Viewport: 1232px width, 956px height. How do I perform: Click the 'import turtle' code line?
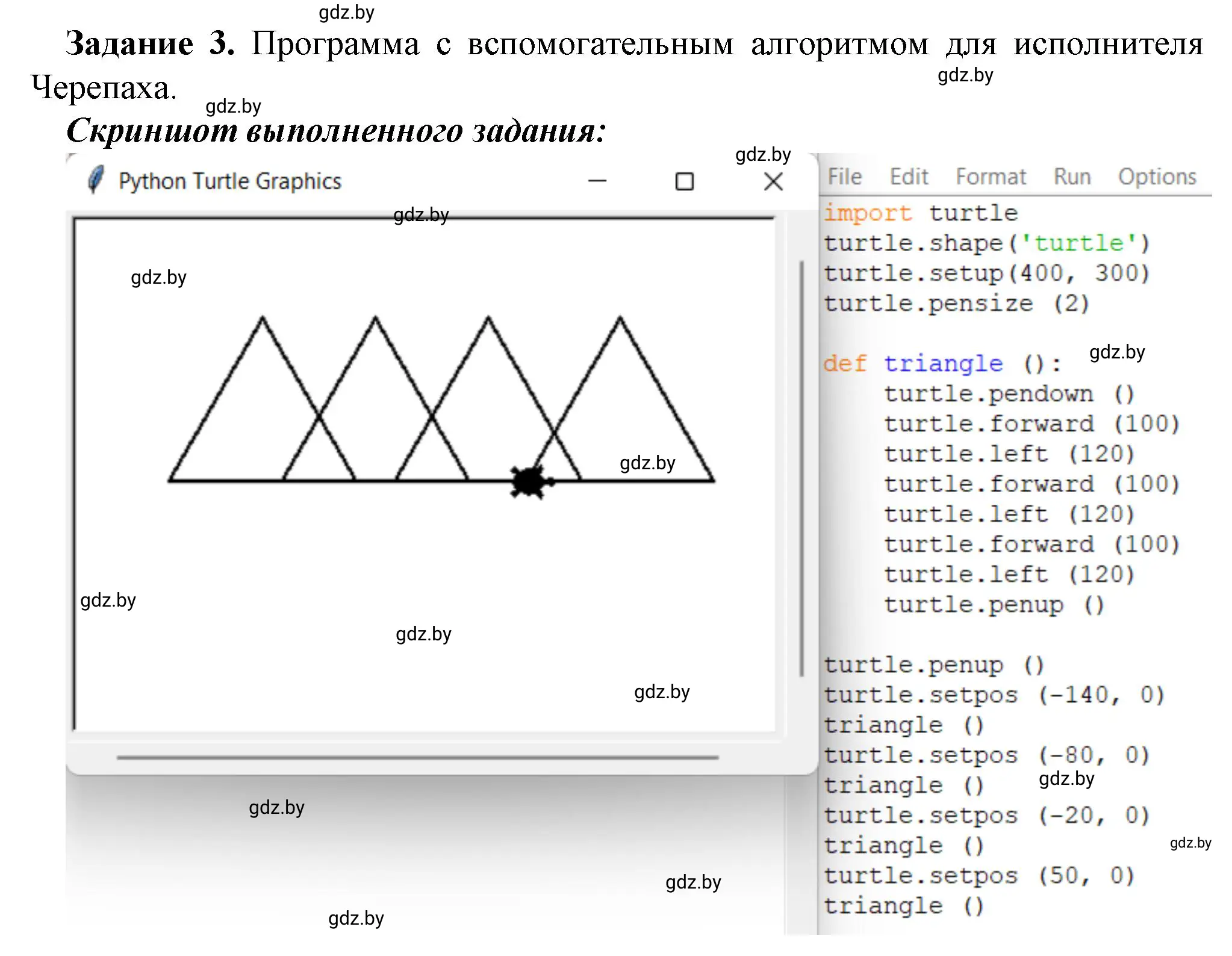coord(921,213)
